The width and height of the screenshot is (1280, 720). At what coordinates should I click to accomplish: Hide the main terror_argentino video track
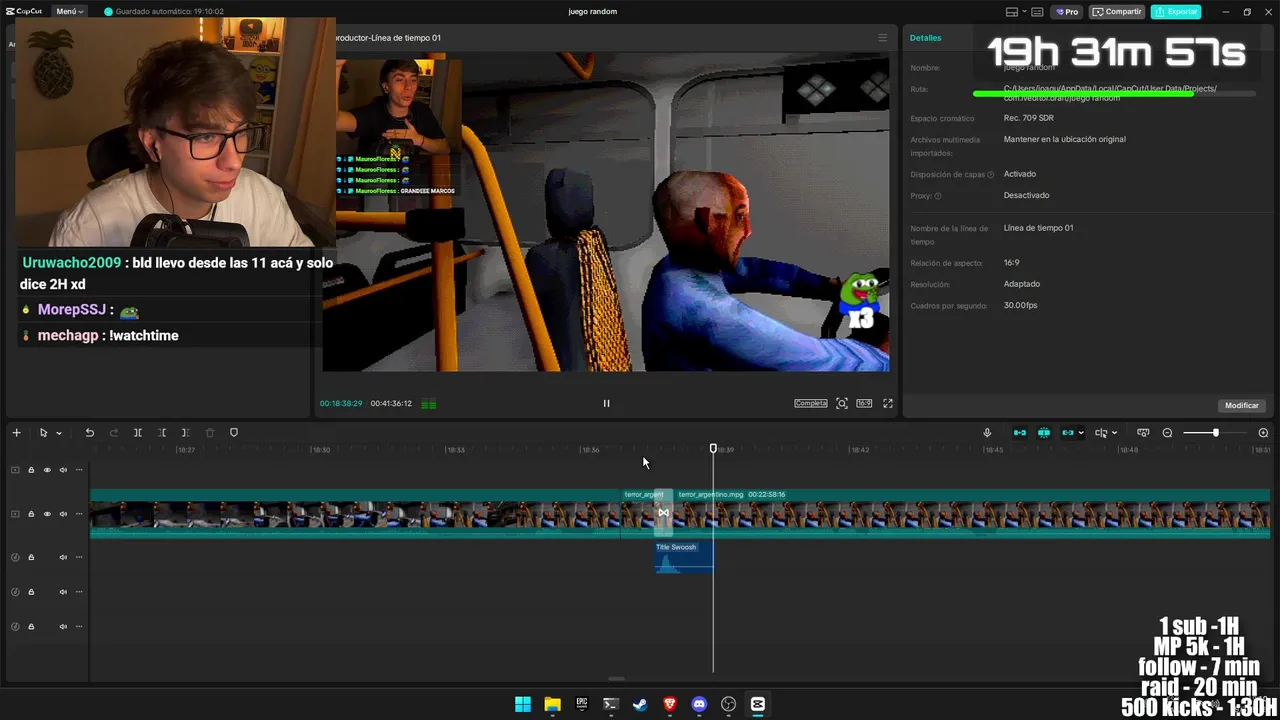[47, 514]
